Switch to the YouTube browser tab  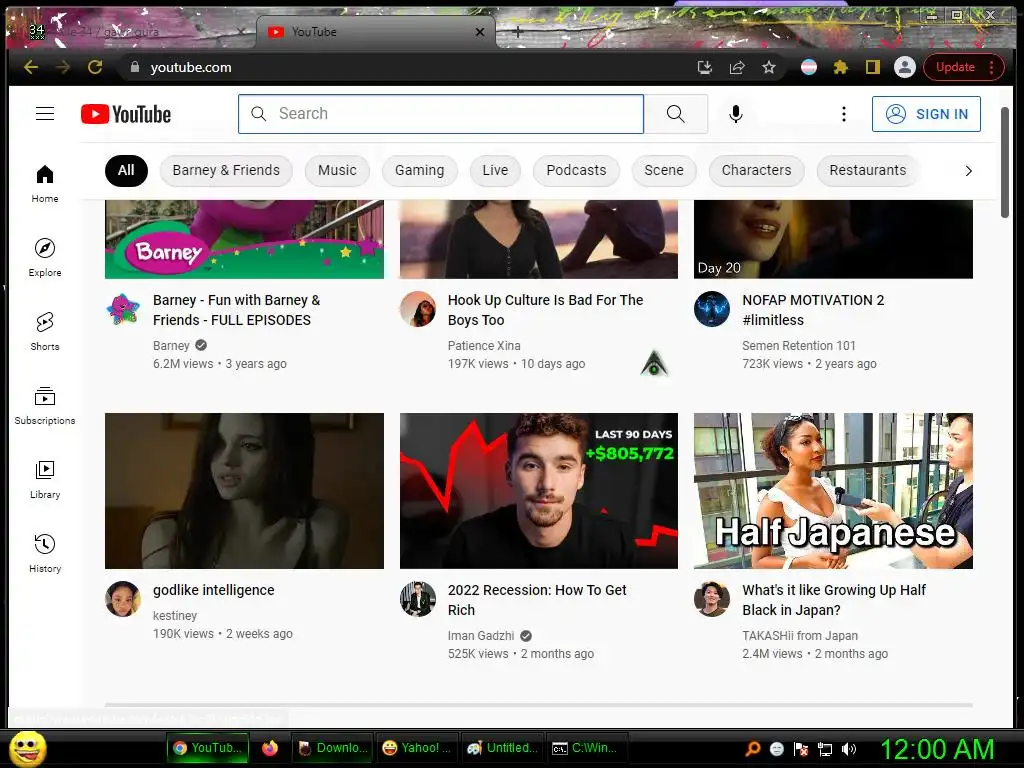click(x=376, y=32)
